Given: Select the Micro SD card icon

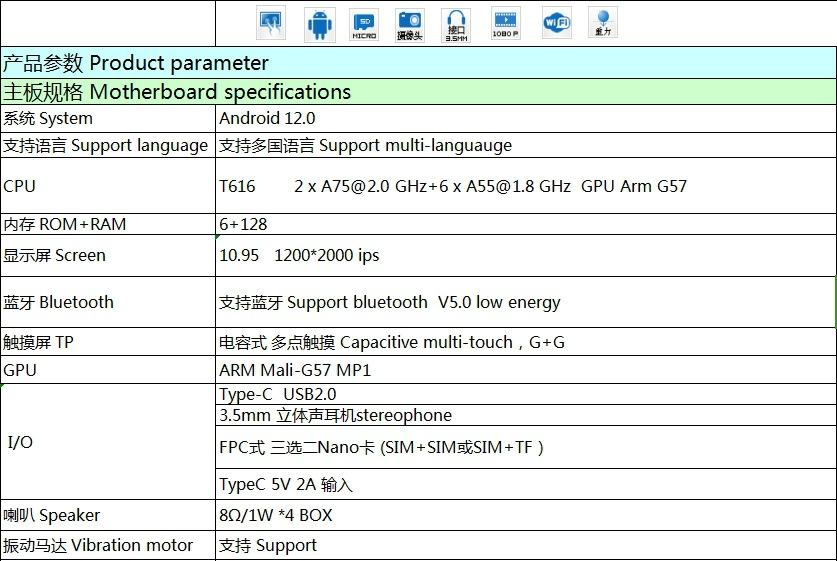Looking at the screenshot, I should (364, 25).
